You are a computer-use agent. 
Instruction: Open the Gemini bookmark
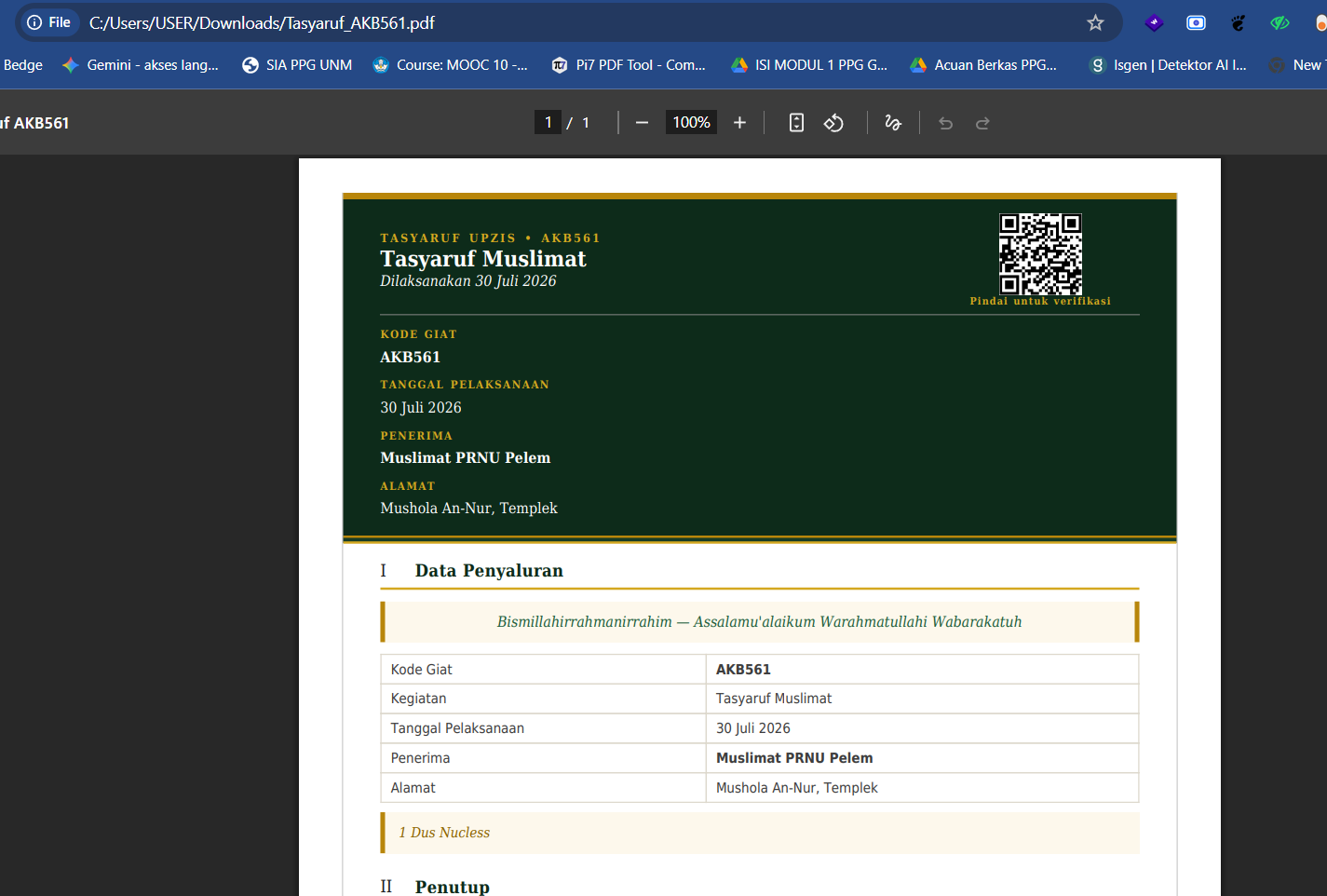[x=141, y=65]
